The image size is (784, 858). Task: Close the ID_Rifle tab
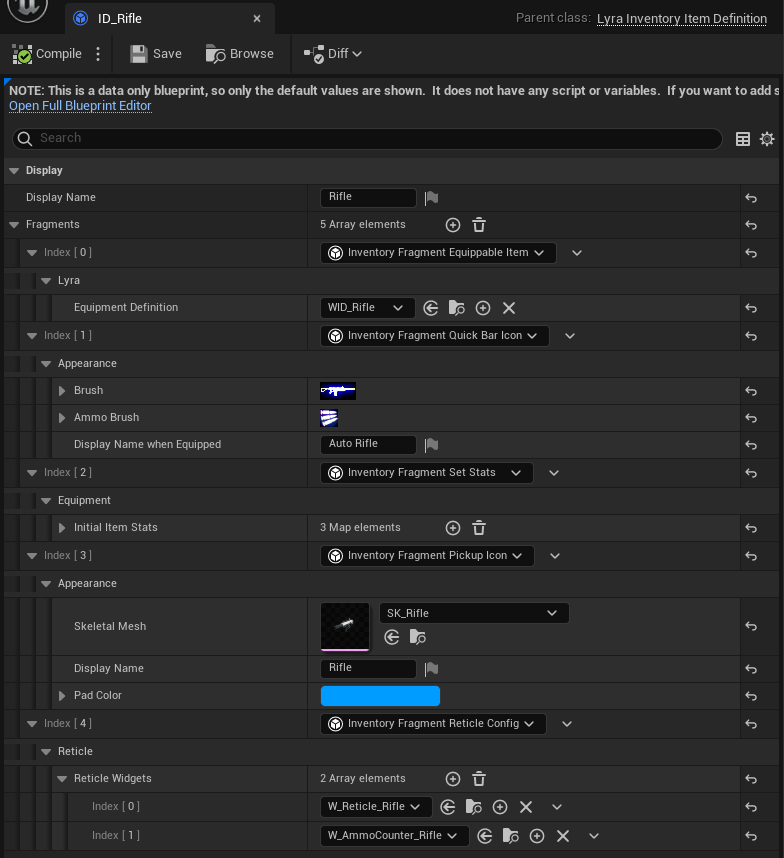(257, 19)
